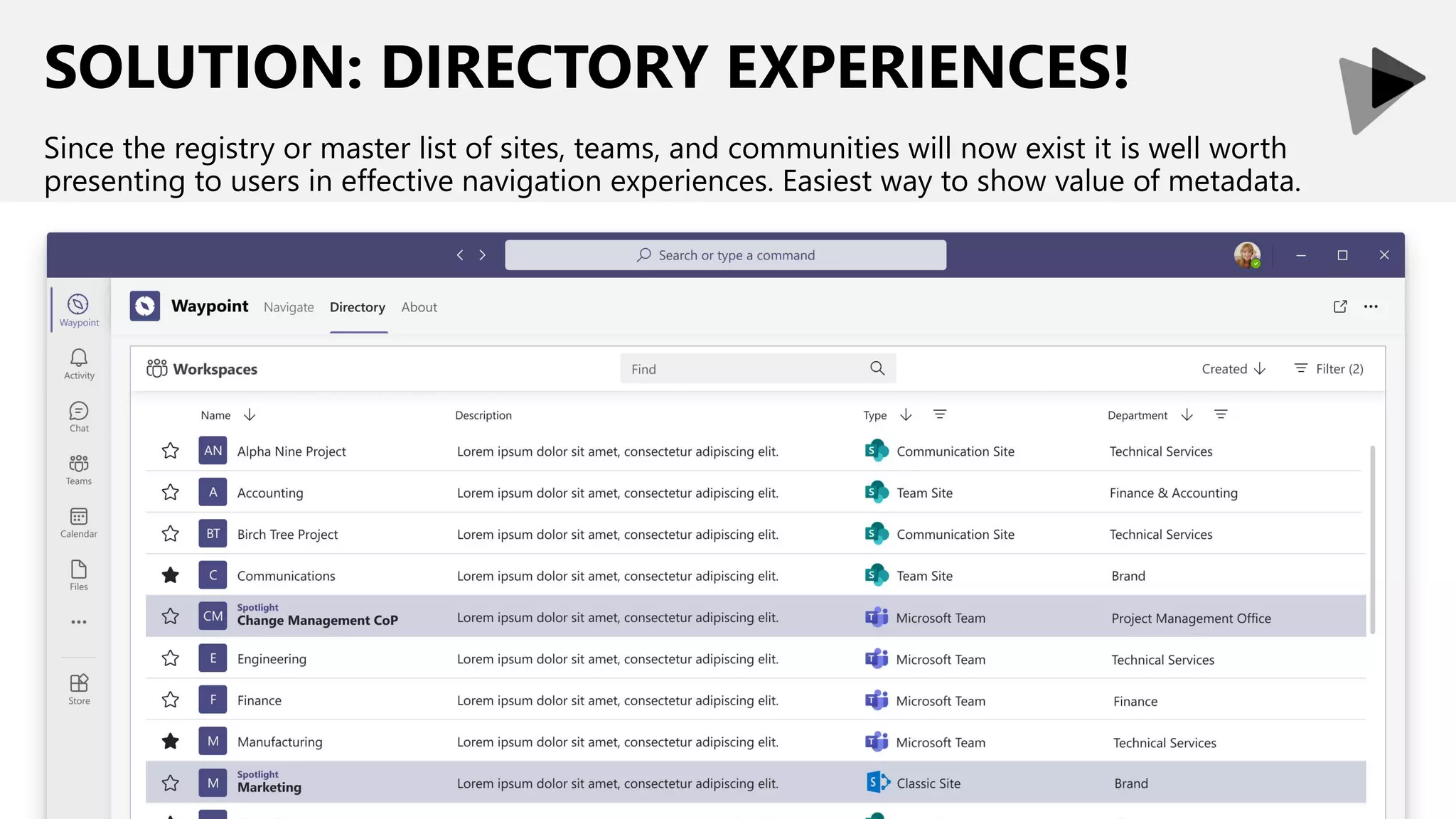Open Chat in the sidebar
Image resolution: width=1456 pixels, height=819 pixels.
coord(79,417)
